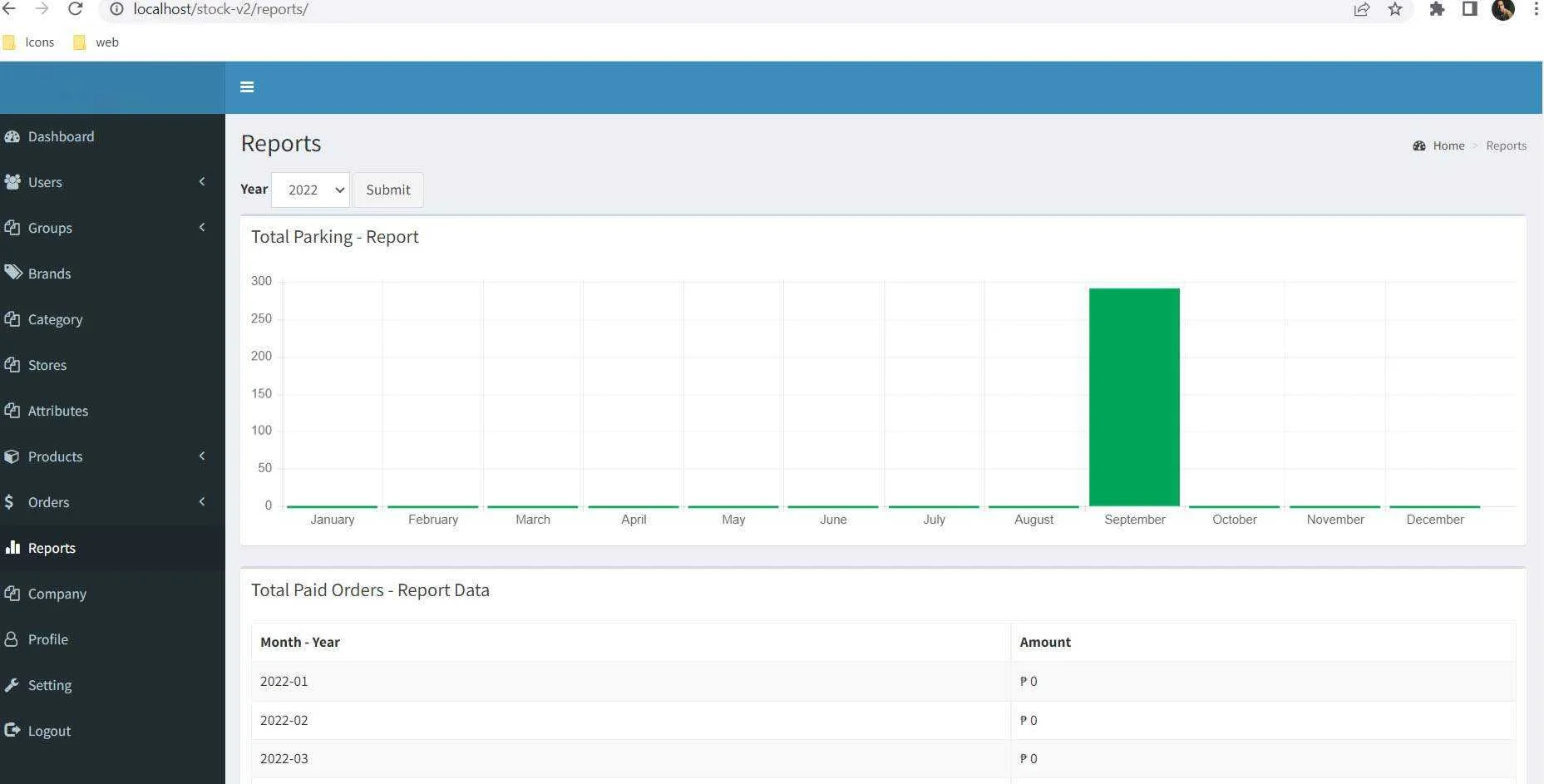Click the Attributes sidebar icon
Viewport: 1544px width, 784px height.
click(x=12, y=411)
